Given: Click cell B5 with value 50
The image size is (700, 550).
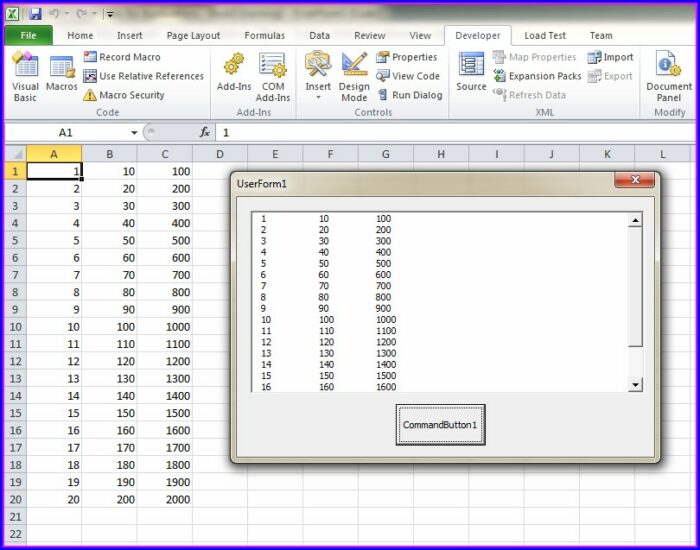Looking at the screenshot, I should (x=109, y=240).
